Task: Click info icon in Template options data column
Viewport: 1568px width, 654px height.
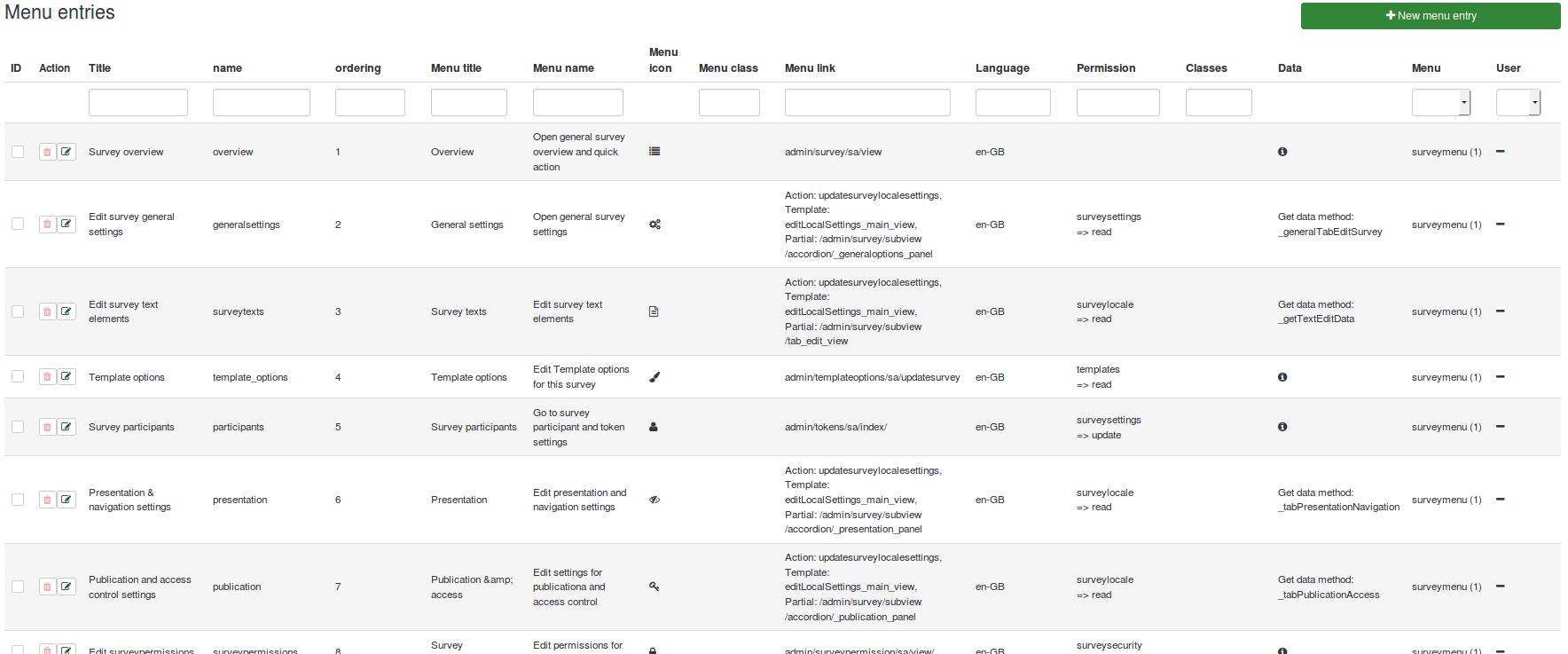Action: click(x=1282, y=377)
